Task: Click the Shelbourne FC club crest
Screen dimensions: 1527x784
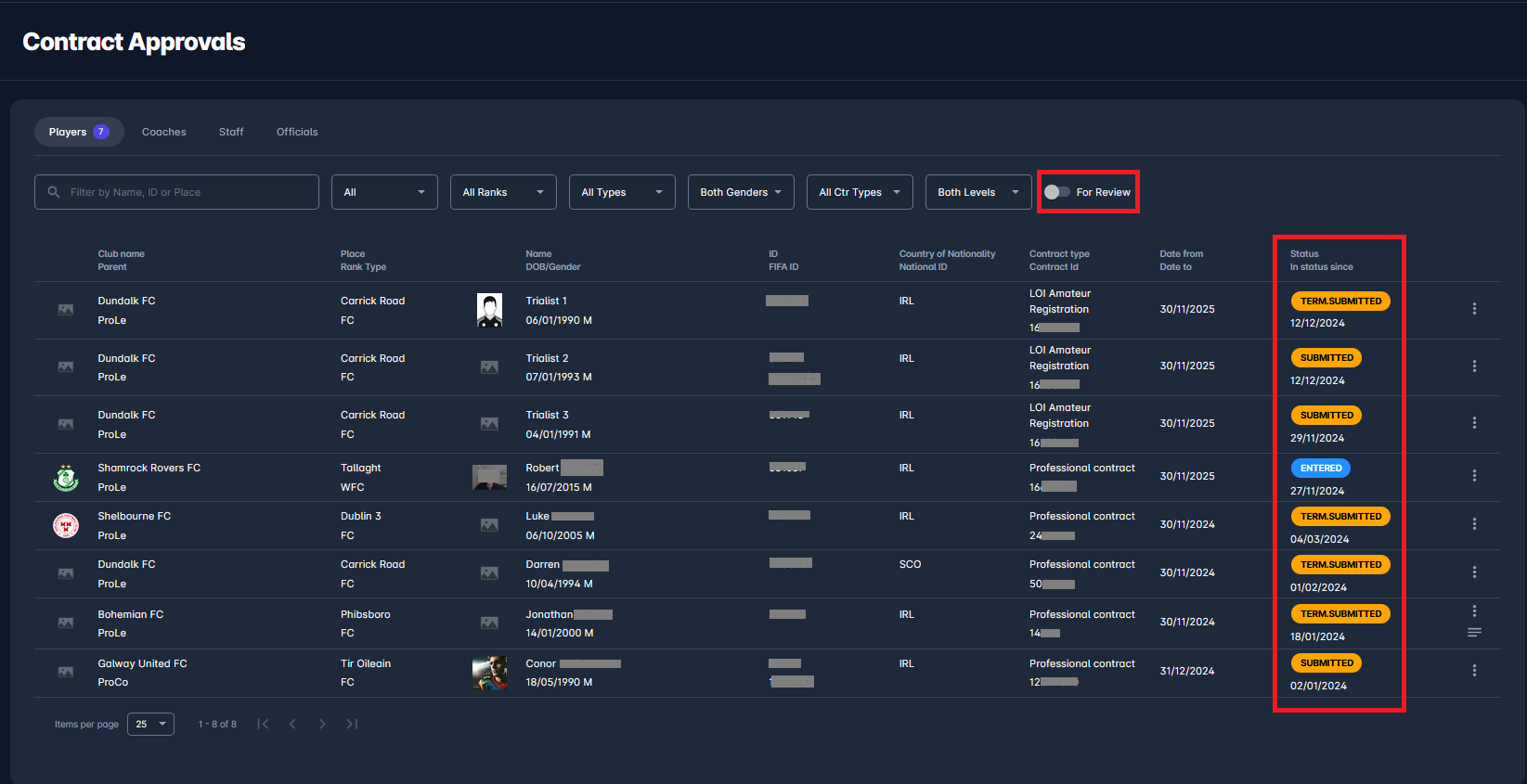Action: (x=66, y=525)
